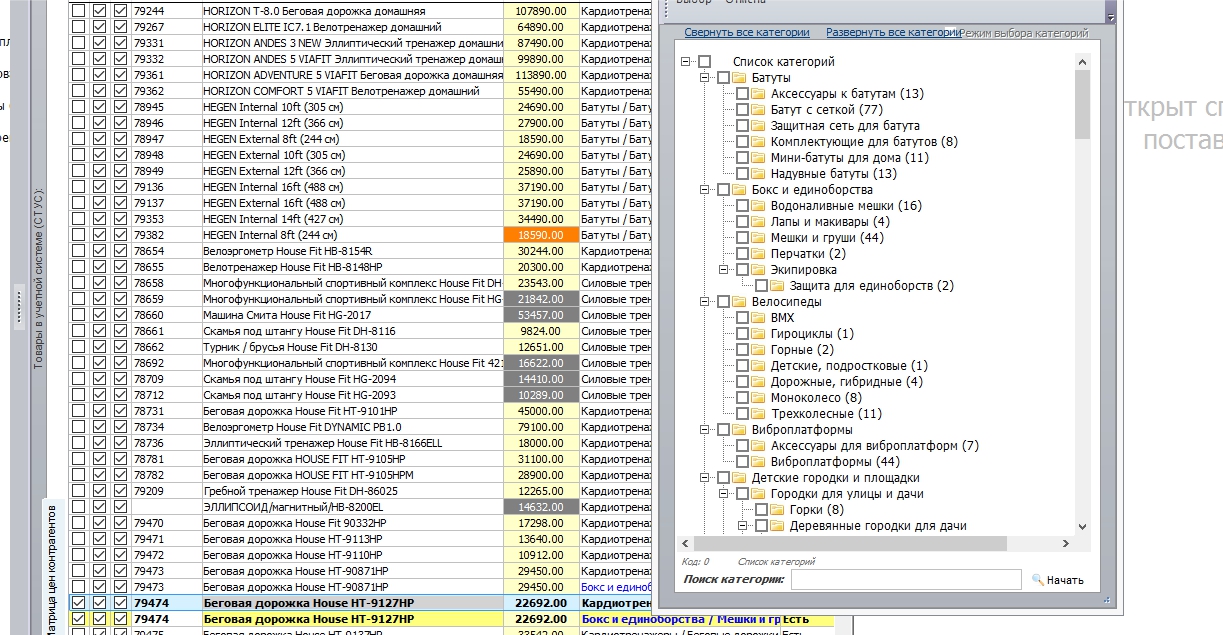Select row Турник / брусья House Fit DH-8130
This screenshot has height=635, width=1223.
point(360,347)
